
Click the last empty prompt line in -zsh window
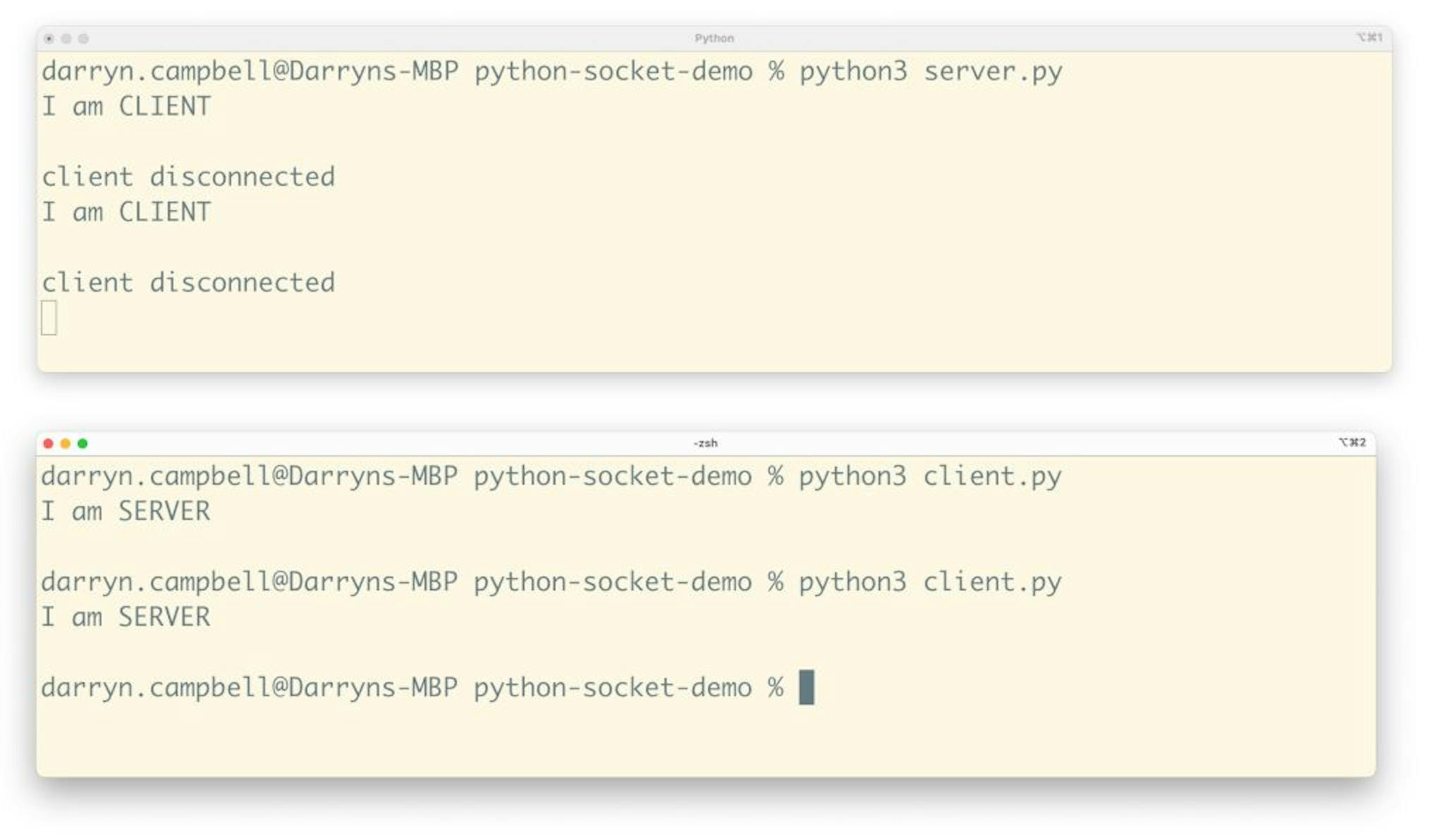pos(427,688)
